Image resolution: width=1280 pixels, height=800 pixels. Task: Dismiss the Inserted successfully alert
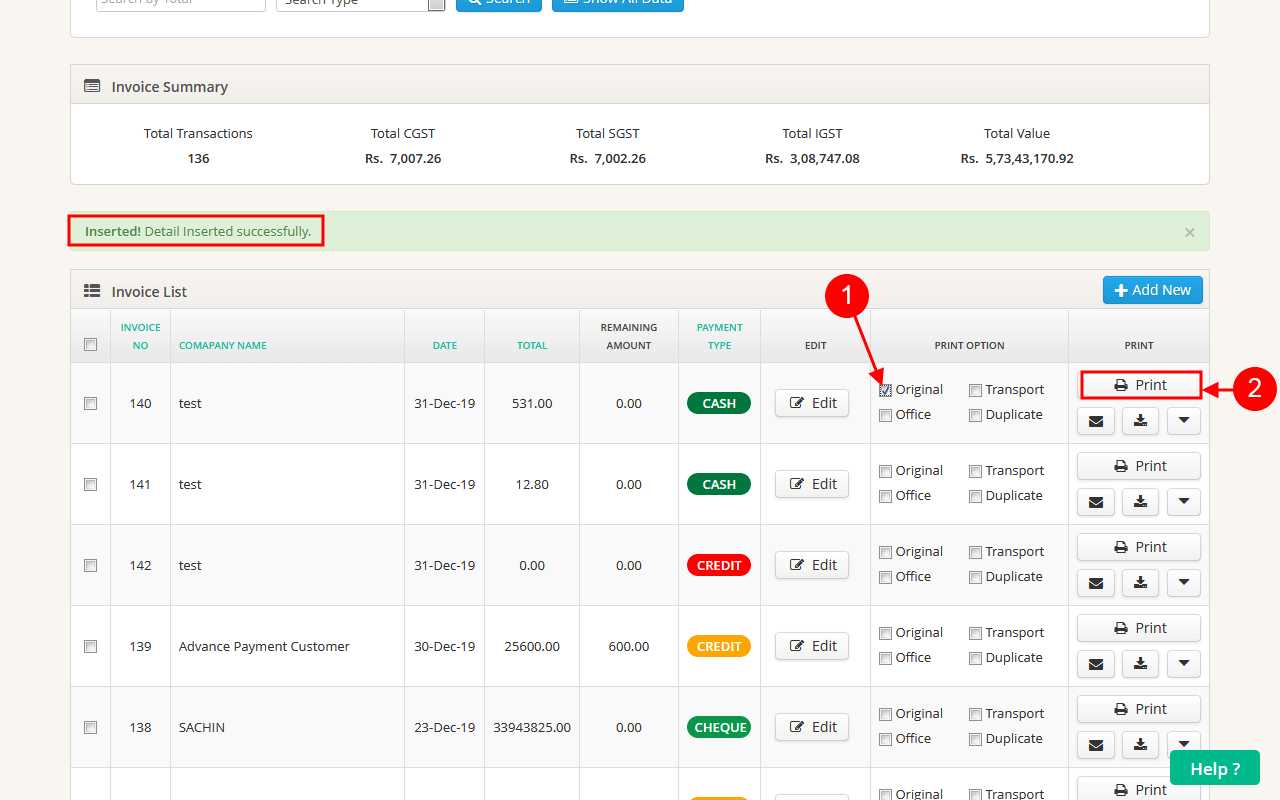coord(1189,232)
